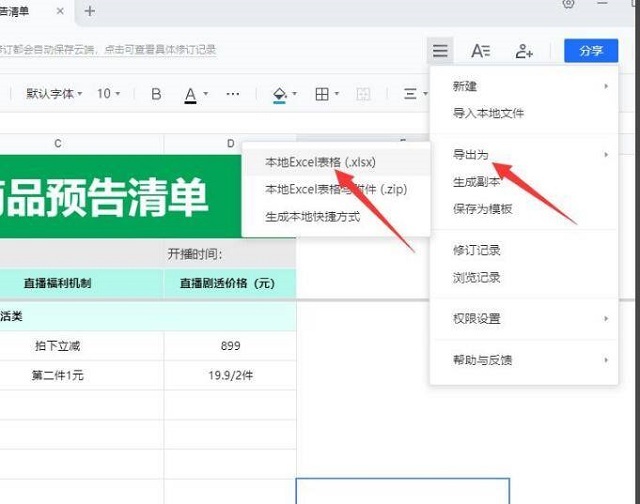Click the borders grid icon
Image resolution: width=640 pixels, height=504 pixels.
point(322,94)
